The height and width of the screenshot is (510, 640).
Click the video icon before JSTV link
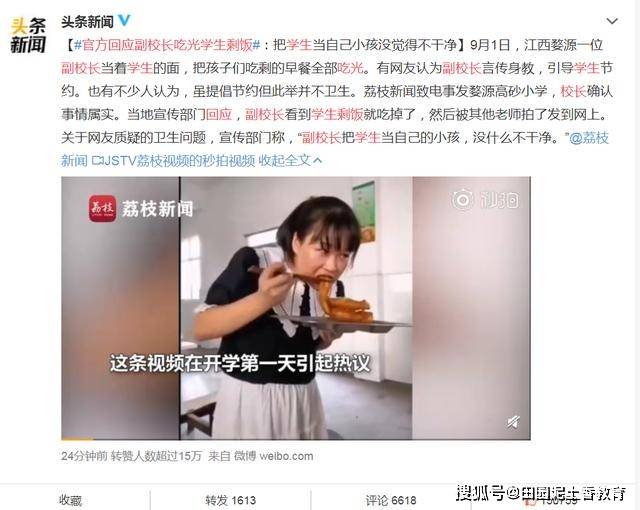point(96,160)
